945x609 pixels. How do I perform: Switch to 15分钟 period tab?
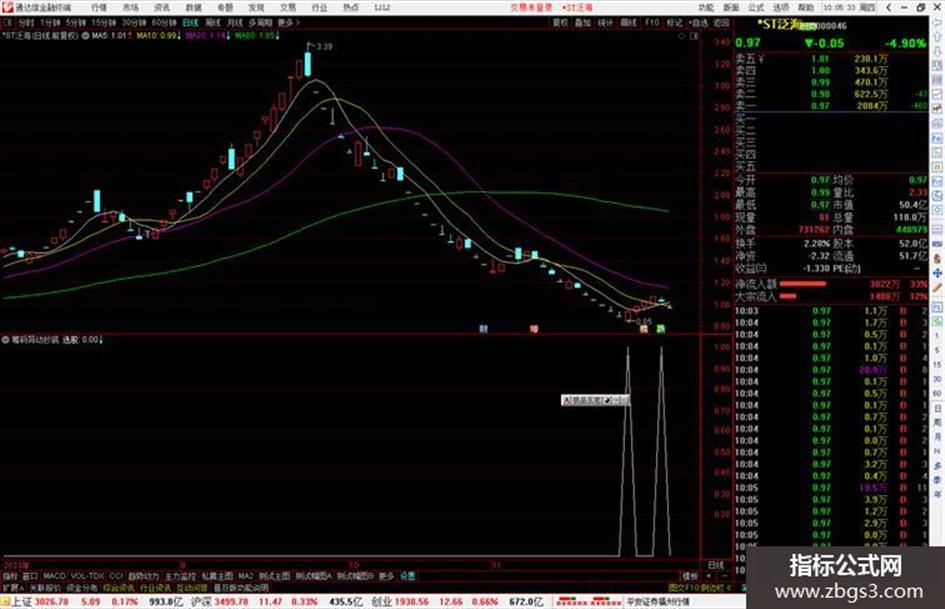click(104, 22)
